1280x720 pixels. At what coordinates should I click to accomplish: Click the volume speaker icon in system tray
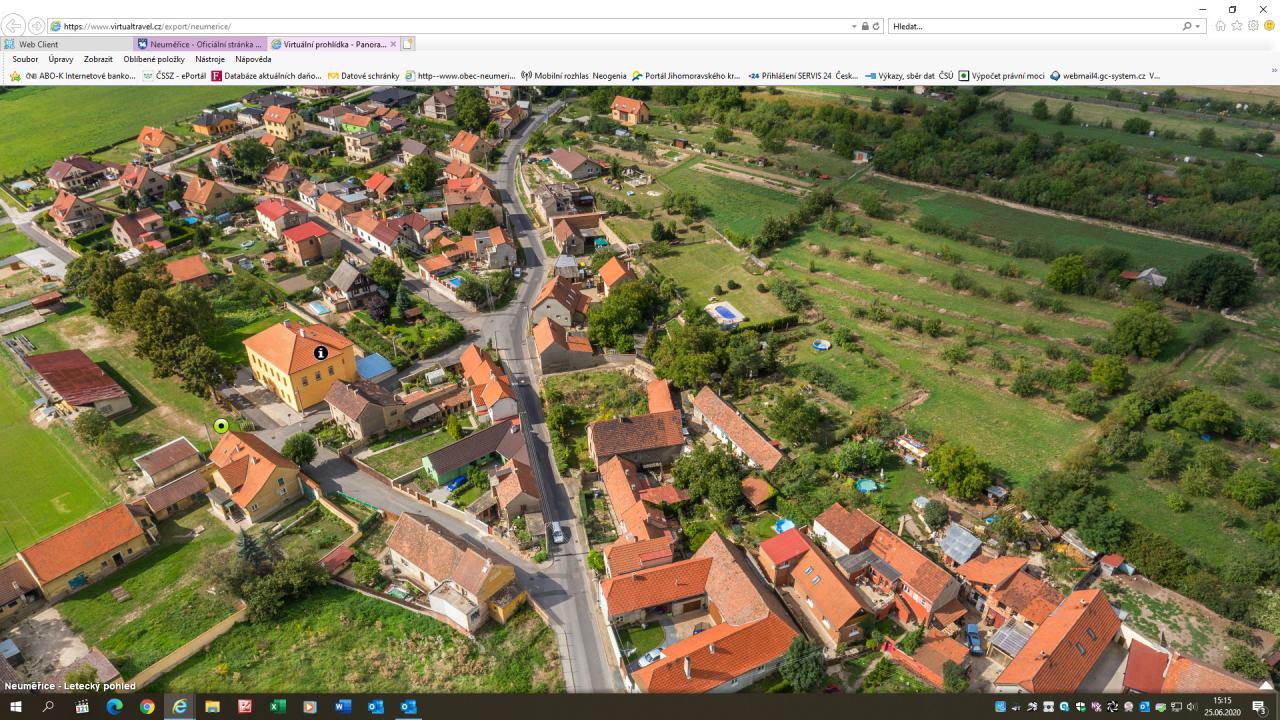coord(1191,707)
